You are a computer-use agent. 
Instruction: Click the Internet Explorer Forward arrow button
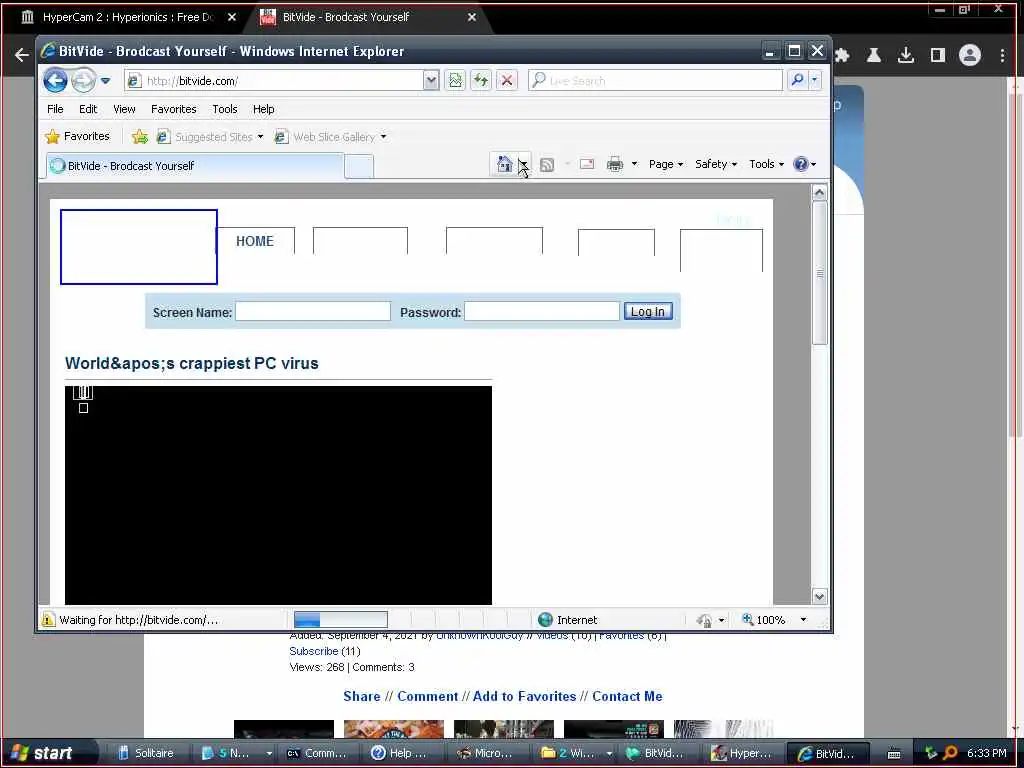click(x=83, y=80)
